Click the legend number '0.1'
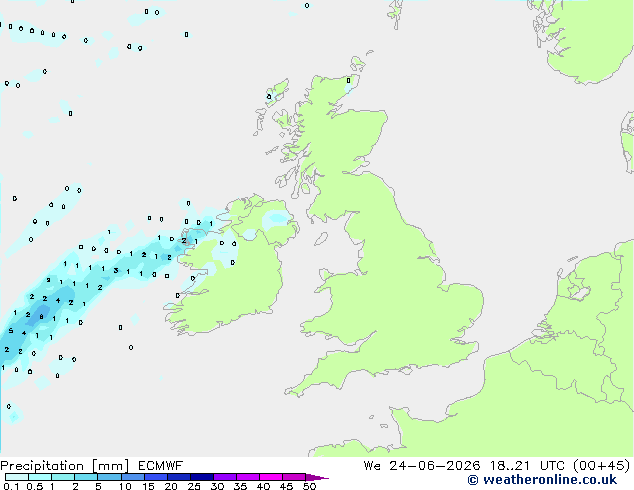Viewport: 634px width, 490px height. (12, 486)
